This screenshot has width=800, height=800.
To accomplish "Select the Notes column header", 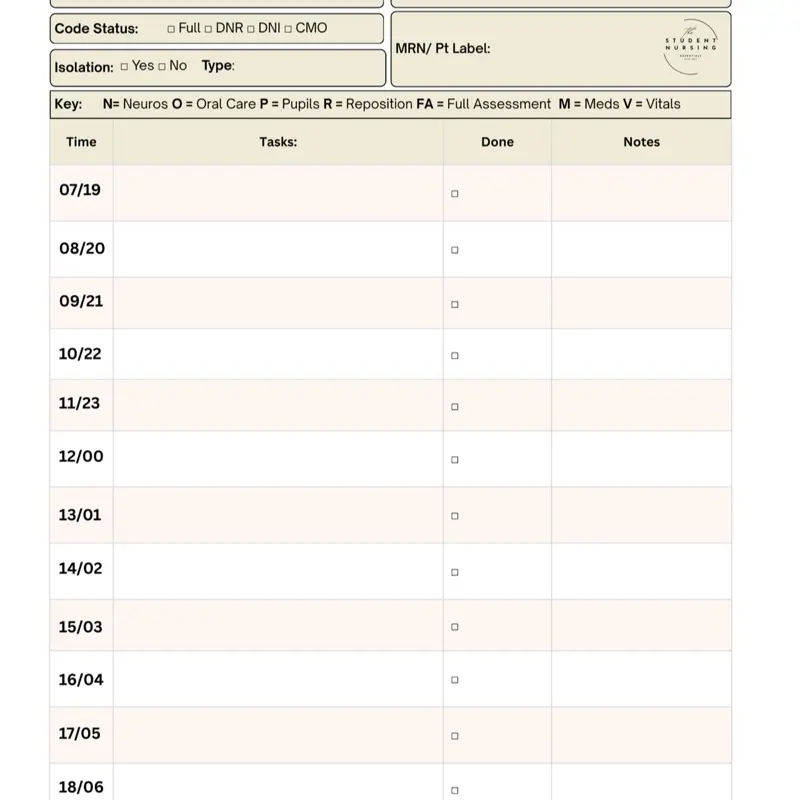I will pos(641,142).
